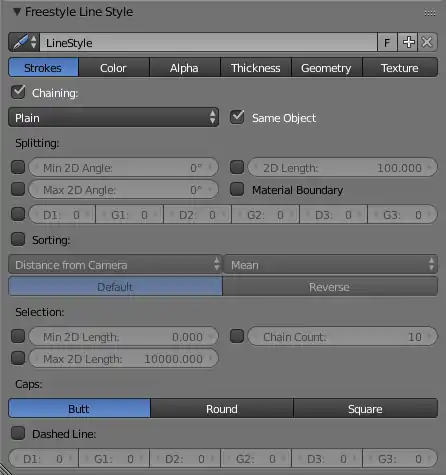Open the Mean integration type dropdown

pos(330,265)
